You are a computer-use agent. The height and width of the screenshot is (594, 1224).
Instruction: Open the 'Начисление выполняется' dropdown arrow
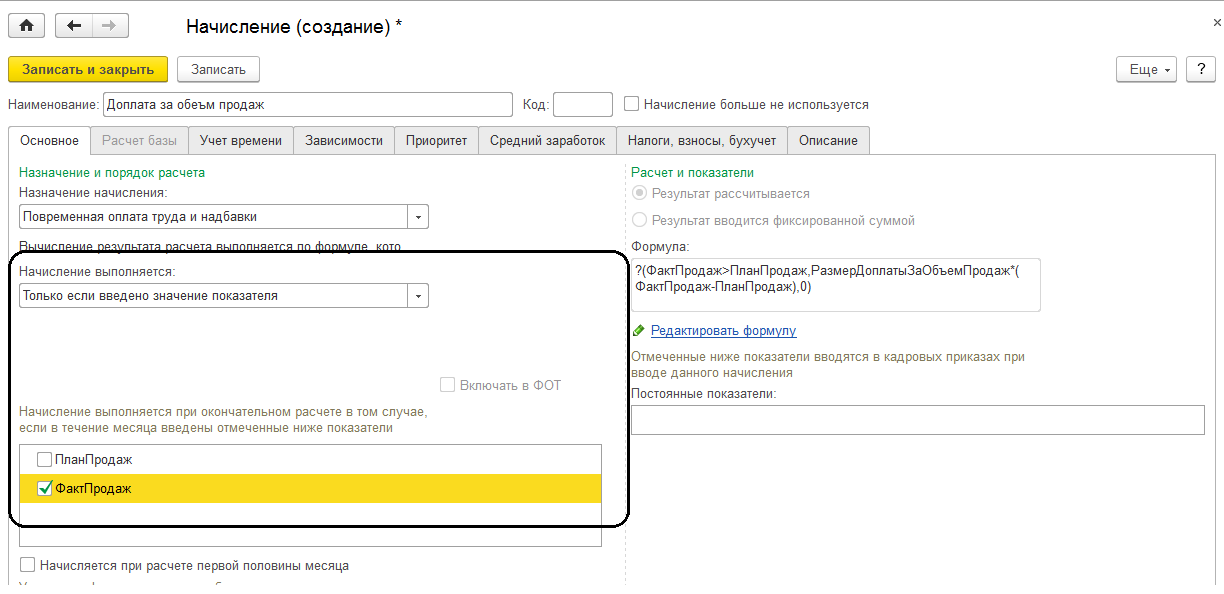tap(418, 296)
